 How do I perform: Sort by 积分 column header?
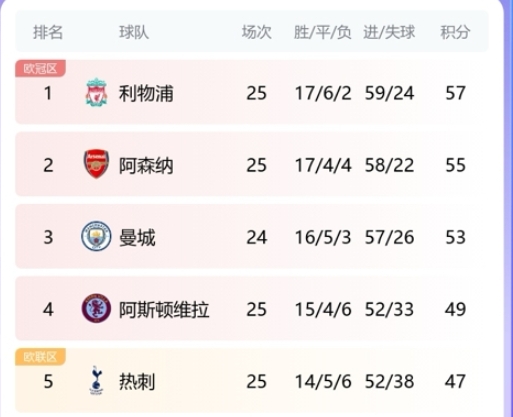[x=455, y=32]
